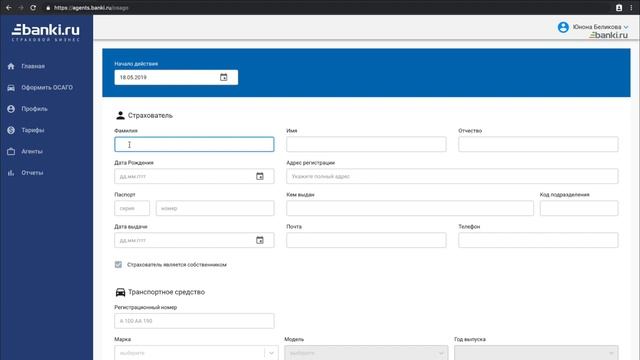Open the Главная home page
Image resolution: width=640 pixels, height=360 pixels.
(33, 66)
